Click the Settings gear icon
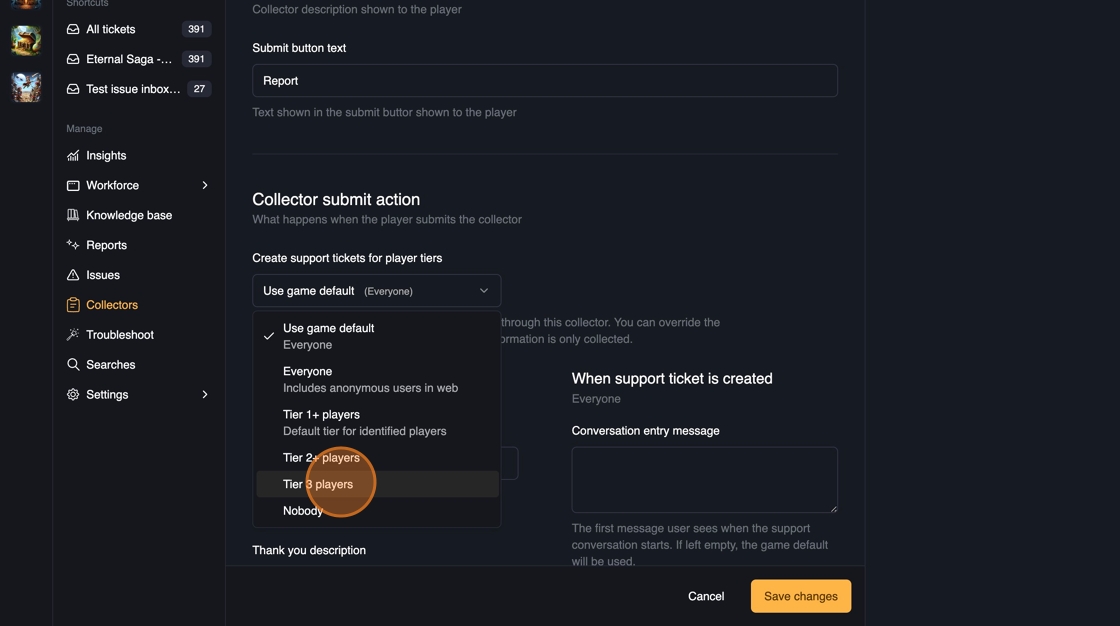Viewport: 1120px width, 626px height. 73,395
